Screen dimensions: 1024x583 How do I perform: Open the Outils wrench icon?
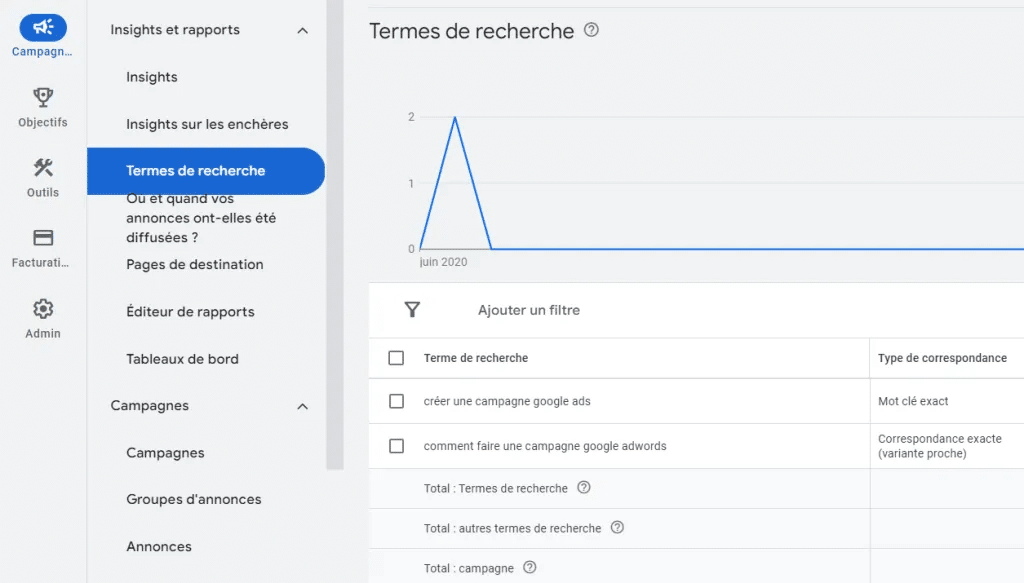41,167
